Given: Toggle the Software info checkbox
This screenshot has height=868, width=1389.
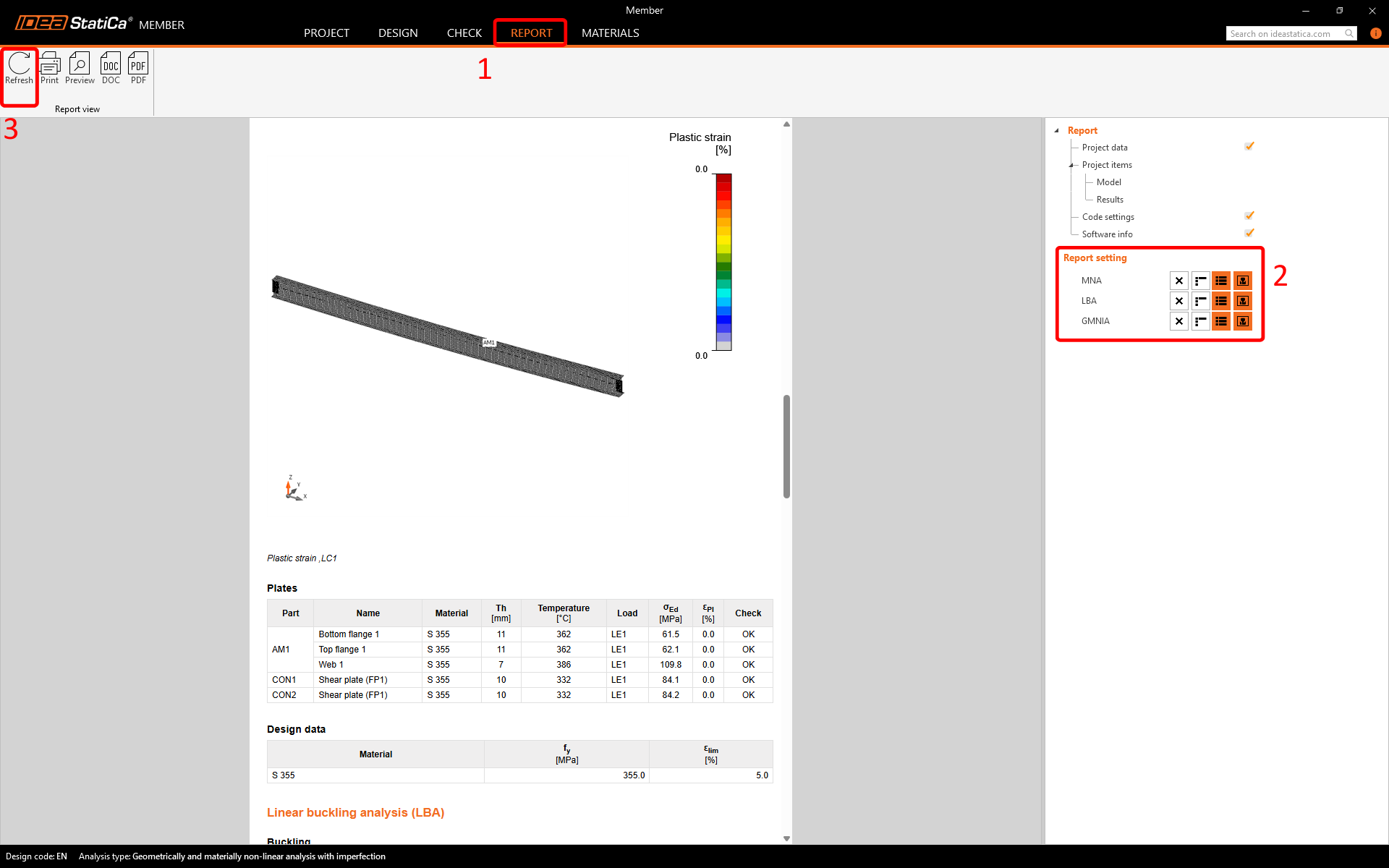Looking at the screenshot, I should 1249,234.
